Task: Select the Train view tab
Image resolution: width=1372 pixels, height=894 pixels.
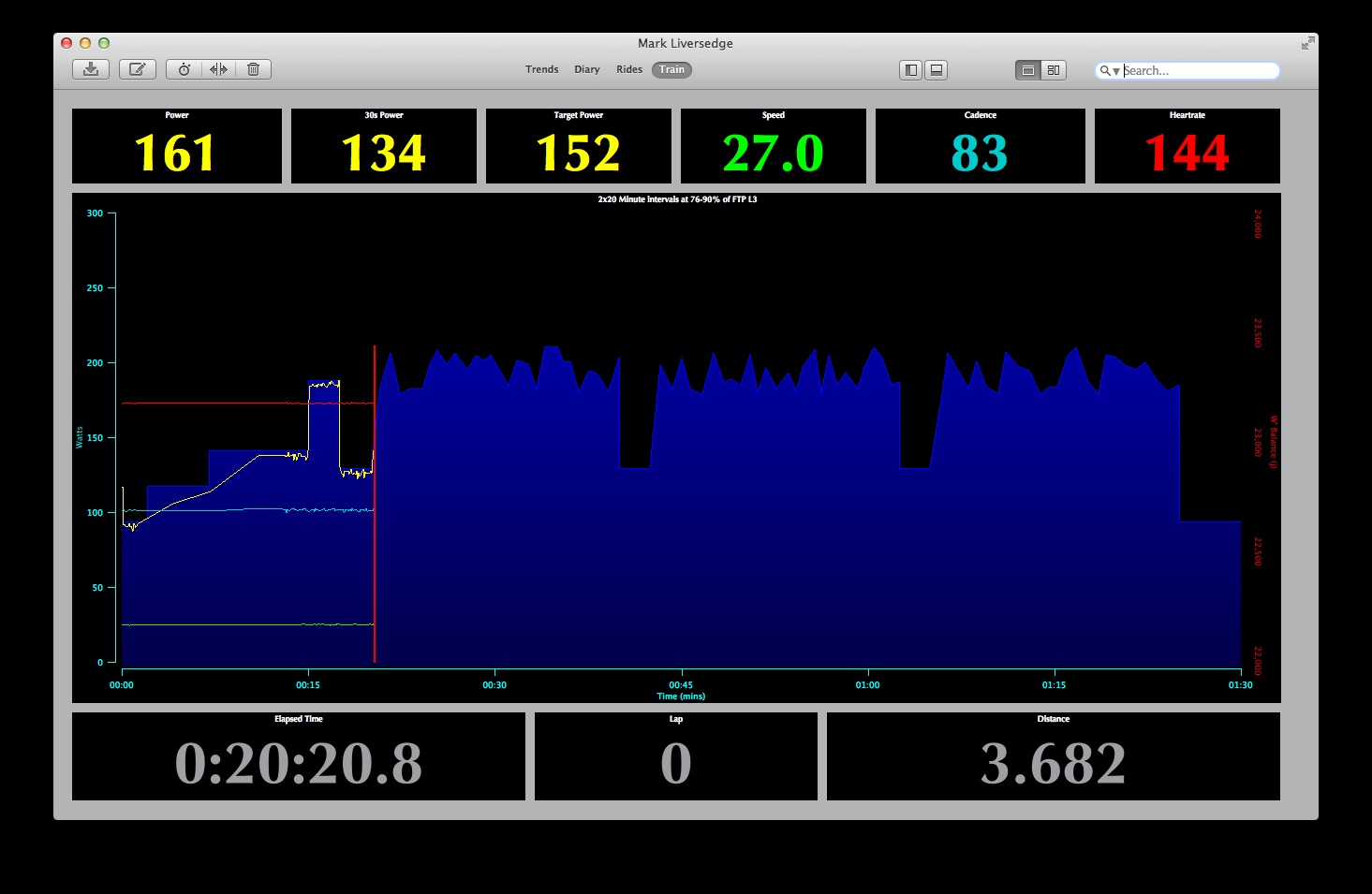Action: coord(671,69)
